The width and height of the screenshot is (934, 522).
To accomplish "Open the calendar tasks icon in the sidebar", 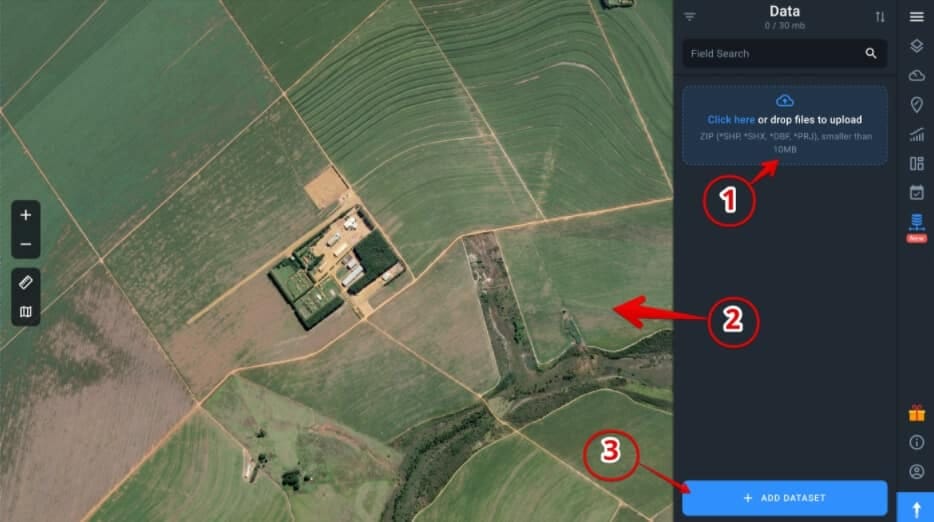I will [x=917, y=192].
